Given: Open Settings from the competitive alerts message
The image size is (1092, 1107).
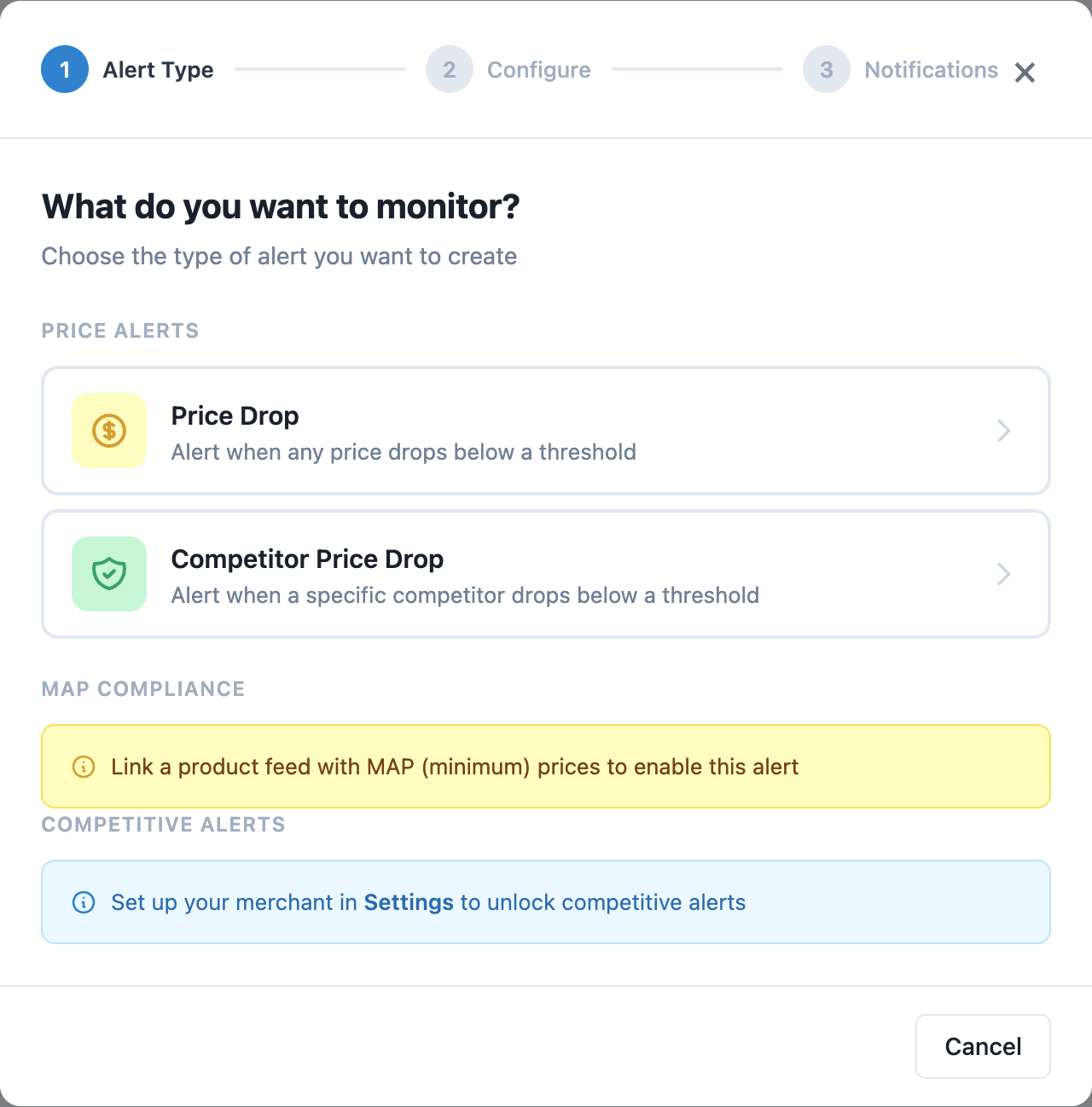Looking at the screenshot, I should pyautogui.click(x=409, y=902).
